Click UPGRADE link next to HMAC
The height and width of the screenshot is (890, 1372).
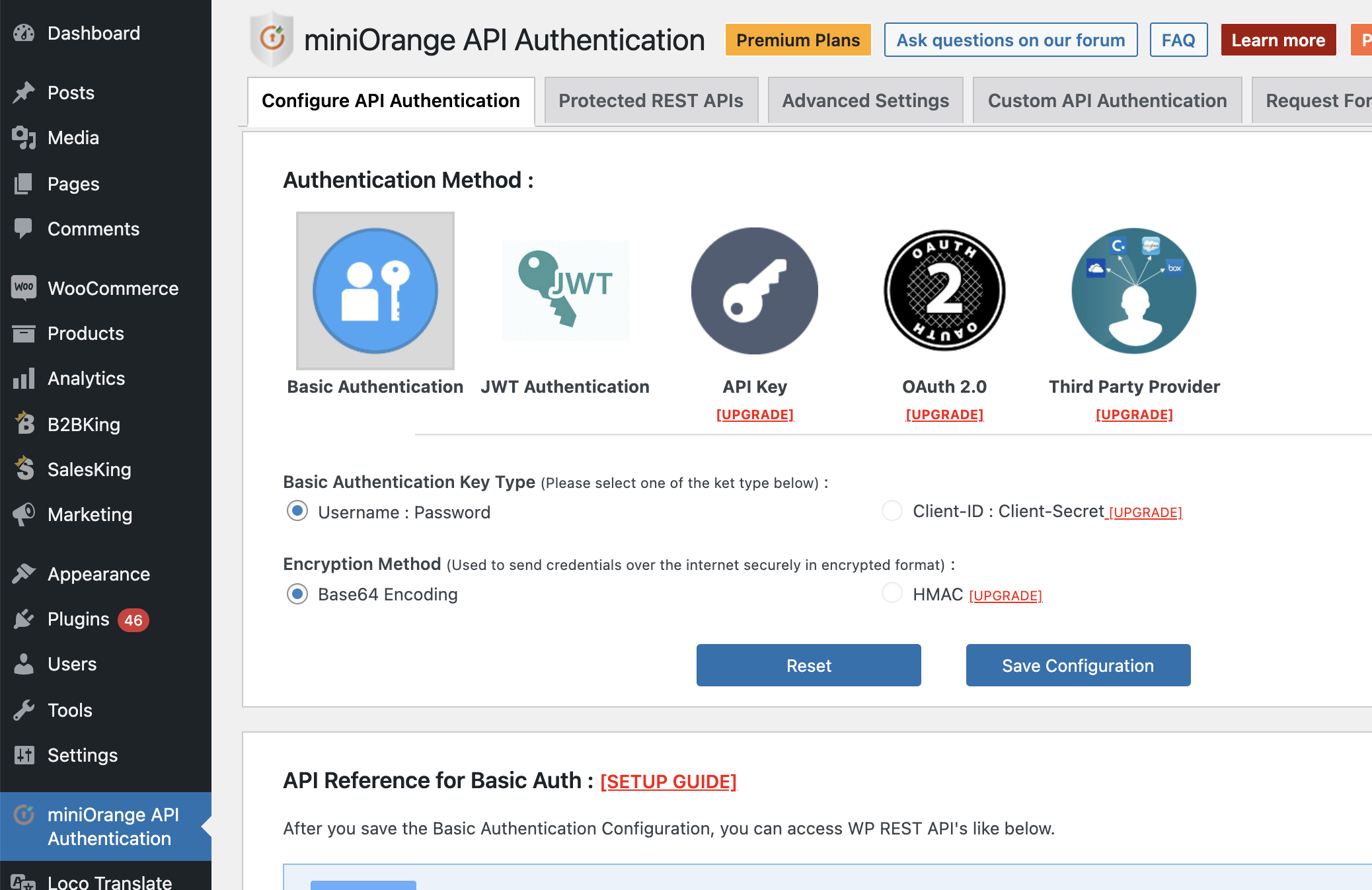pyautogui.click(x=1006, y=596)
